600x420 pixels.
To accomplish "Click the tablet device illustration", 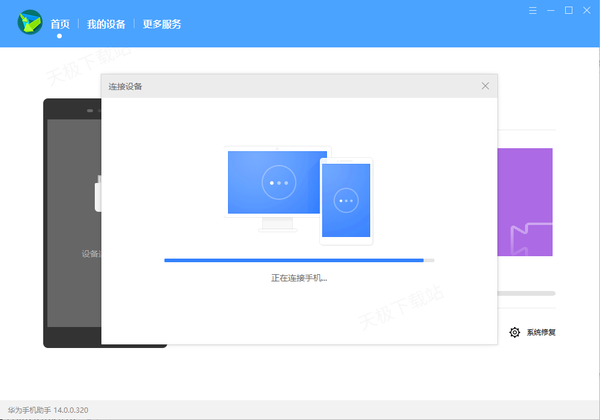I will point(346,201).
